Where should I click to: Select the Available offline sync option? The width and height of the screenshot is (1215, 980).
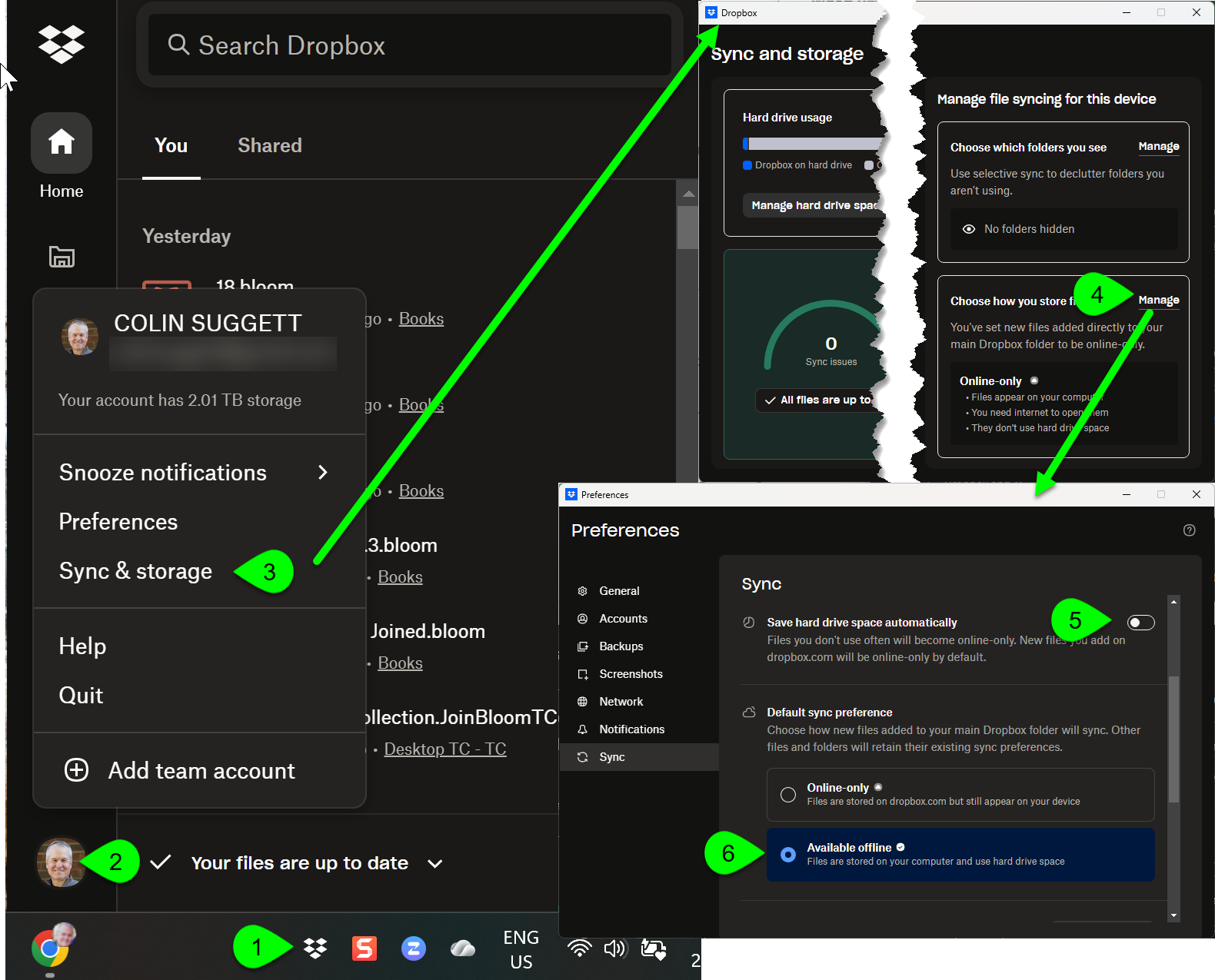[788, 855]
